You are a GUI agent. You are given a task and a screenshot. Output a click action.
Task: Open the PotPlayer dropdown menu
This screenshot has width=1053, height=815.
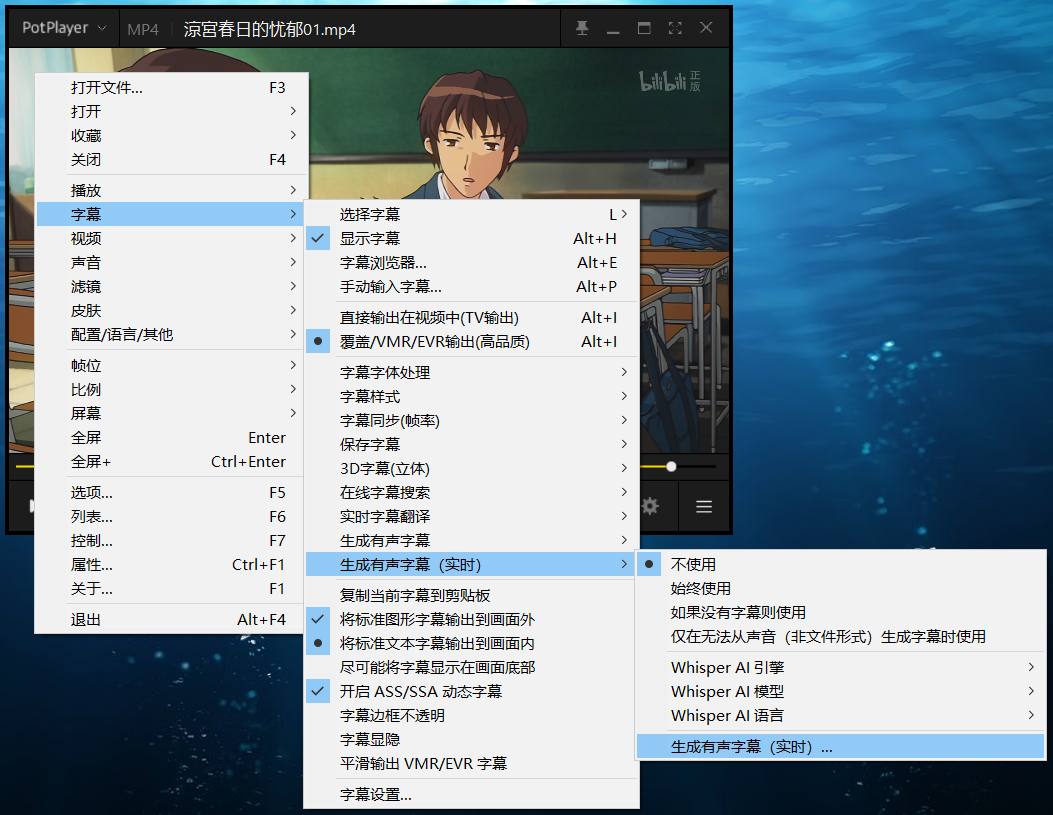pyautogui.click(x=64, y=28)
